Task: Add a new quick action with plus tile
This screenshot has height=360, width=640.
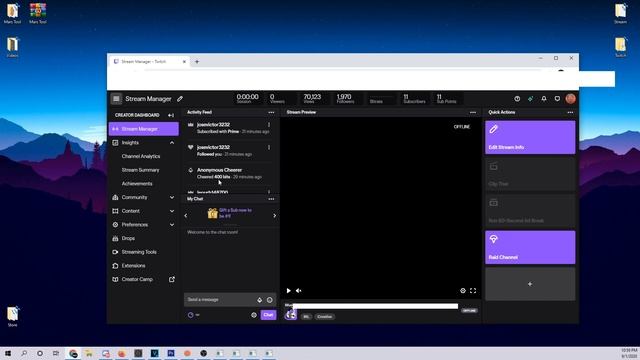Action: point(530,284)
